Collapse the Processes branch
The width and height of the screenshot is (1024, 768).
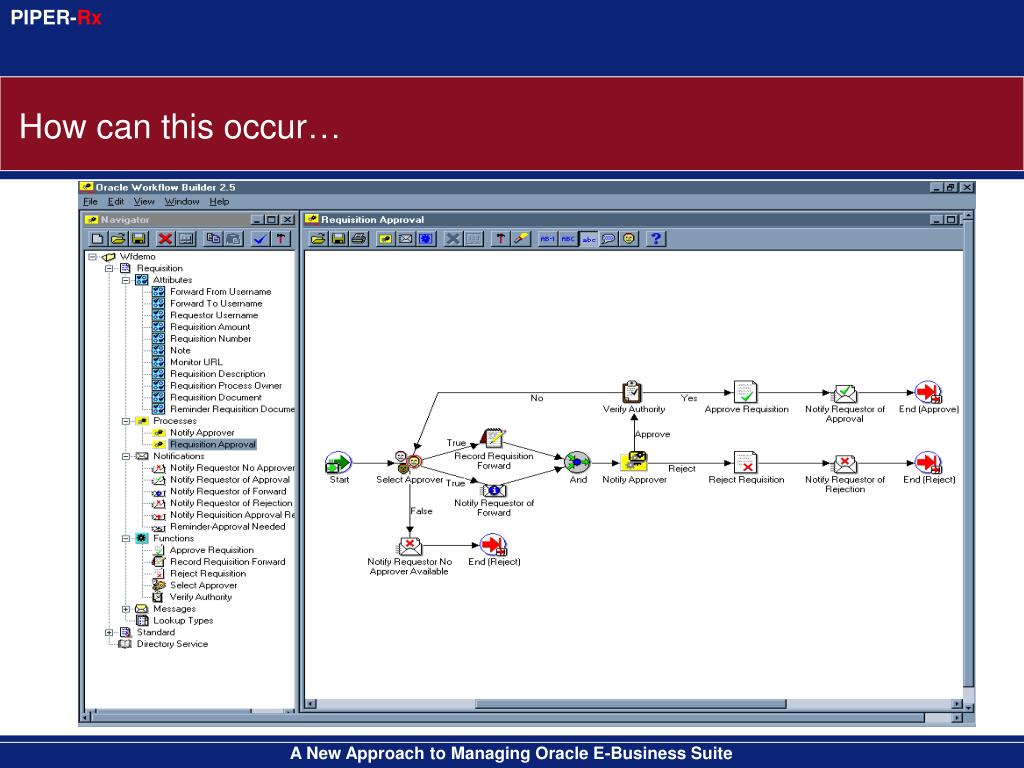[126, 421]
